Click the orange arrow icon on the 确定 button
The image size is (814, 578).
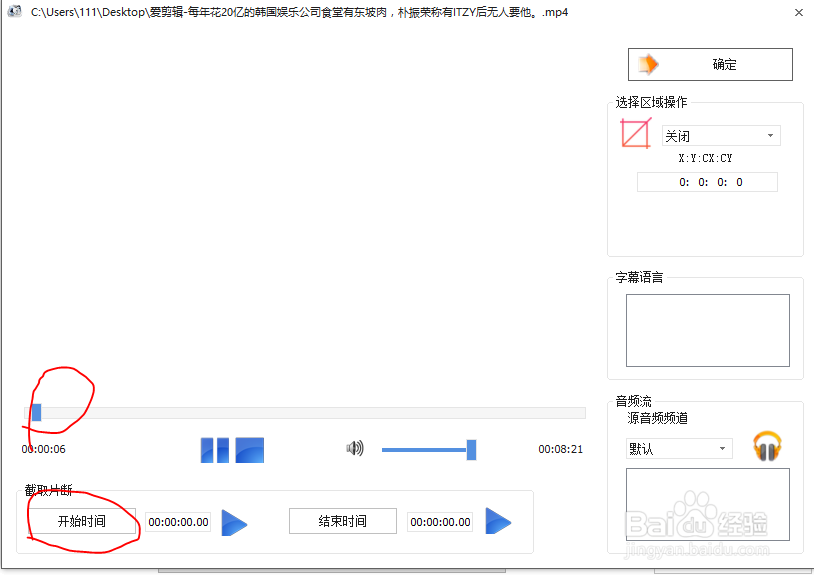click(646, 63)
